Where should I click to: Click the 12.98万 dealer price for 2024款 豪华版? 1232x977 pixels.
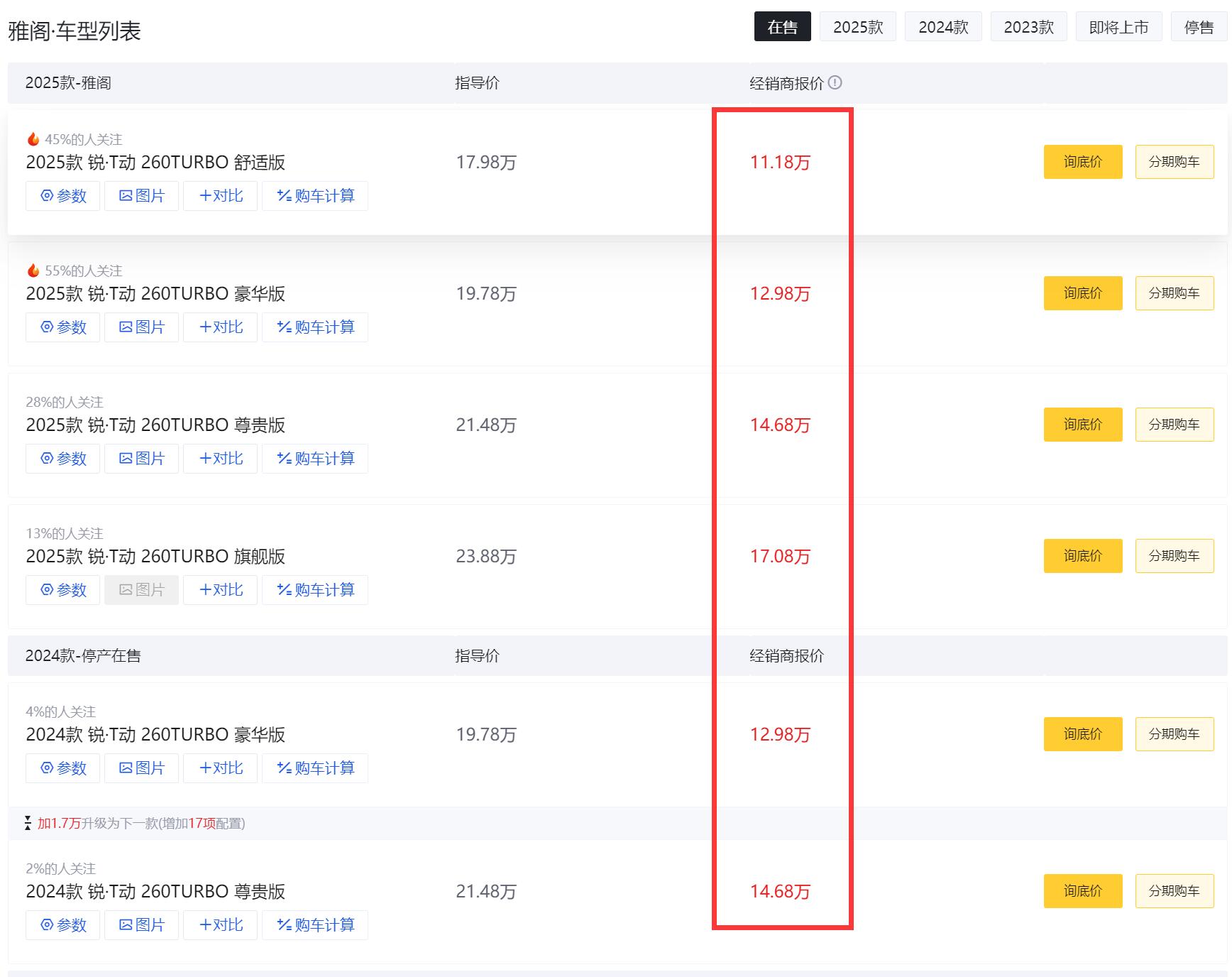(x=780, y=735)
